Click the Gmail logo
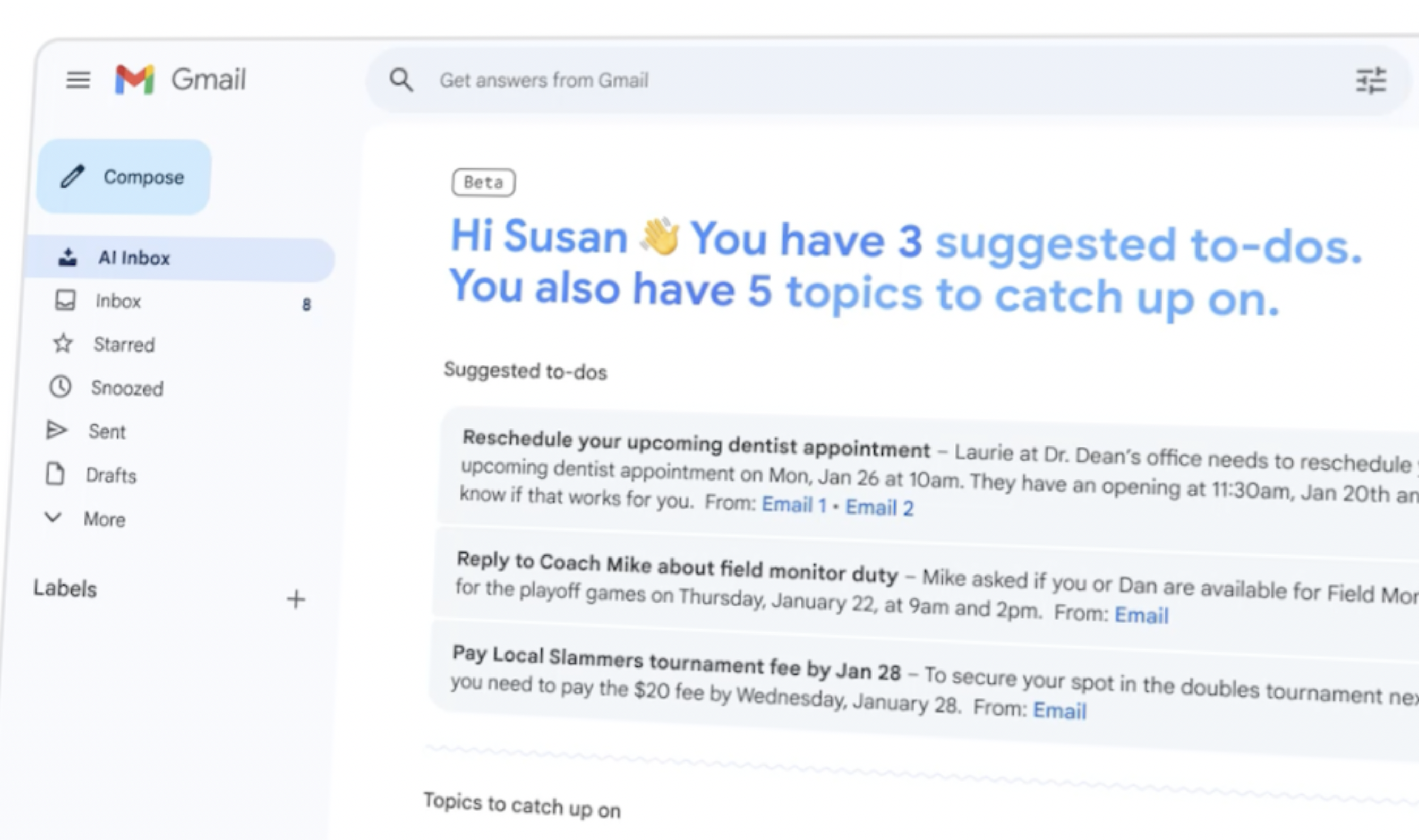The height and width of the screenshot is (840, 1419). point(180,79)
